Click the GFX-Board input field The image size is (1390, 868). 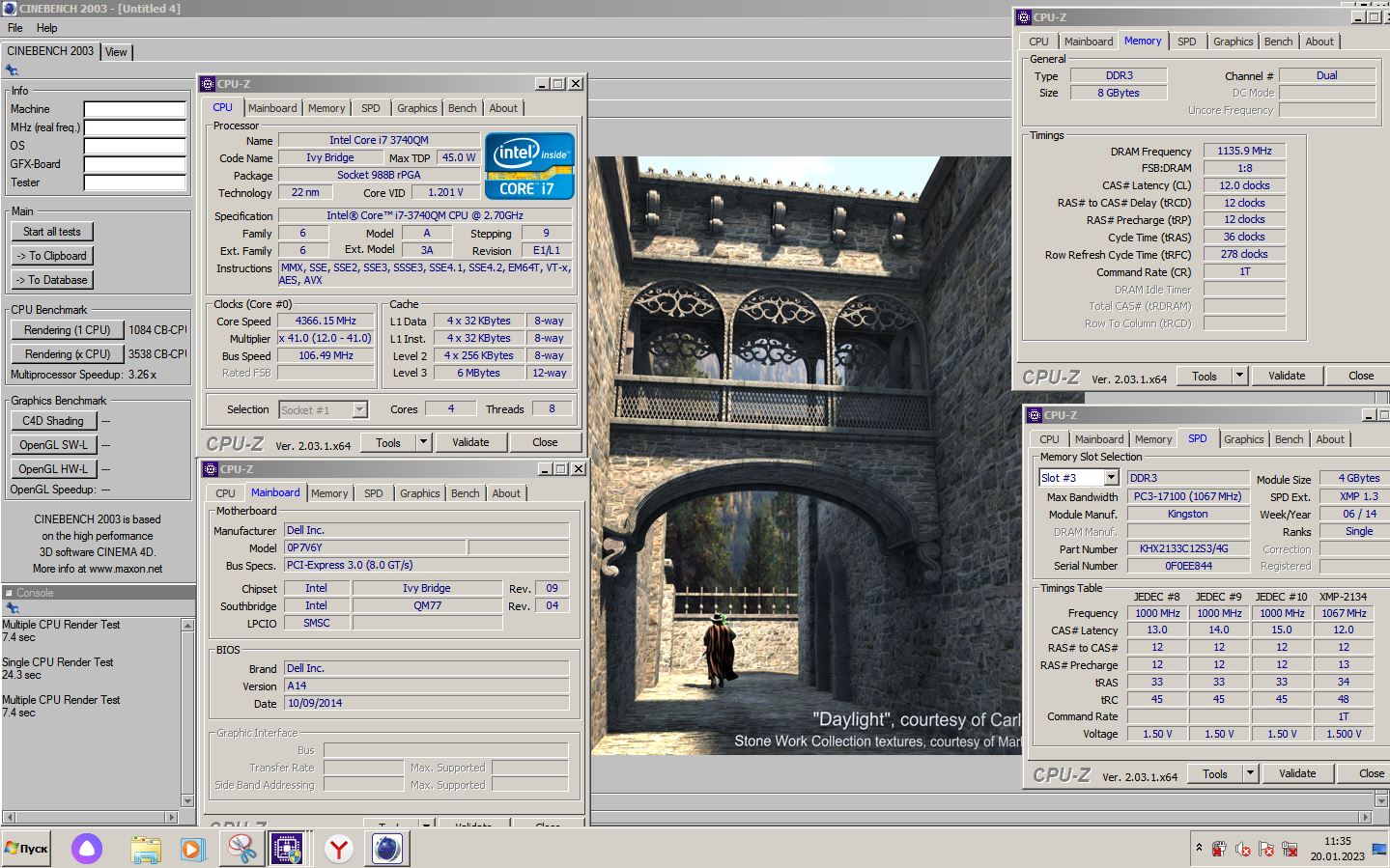[x=134, y=164]
